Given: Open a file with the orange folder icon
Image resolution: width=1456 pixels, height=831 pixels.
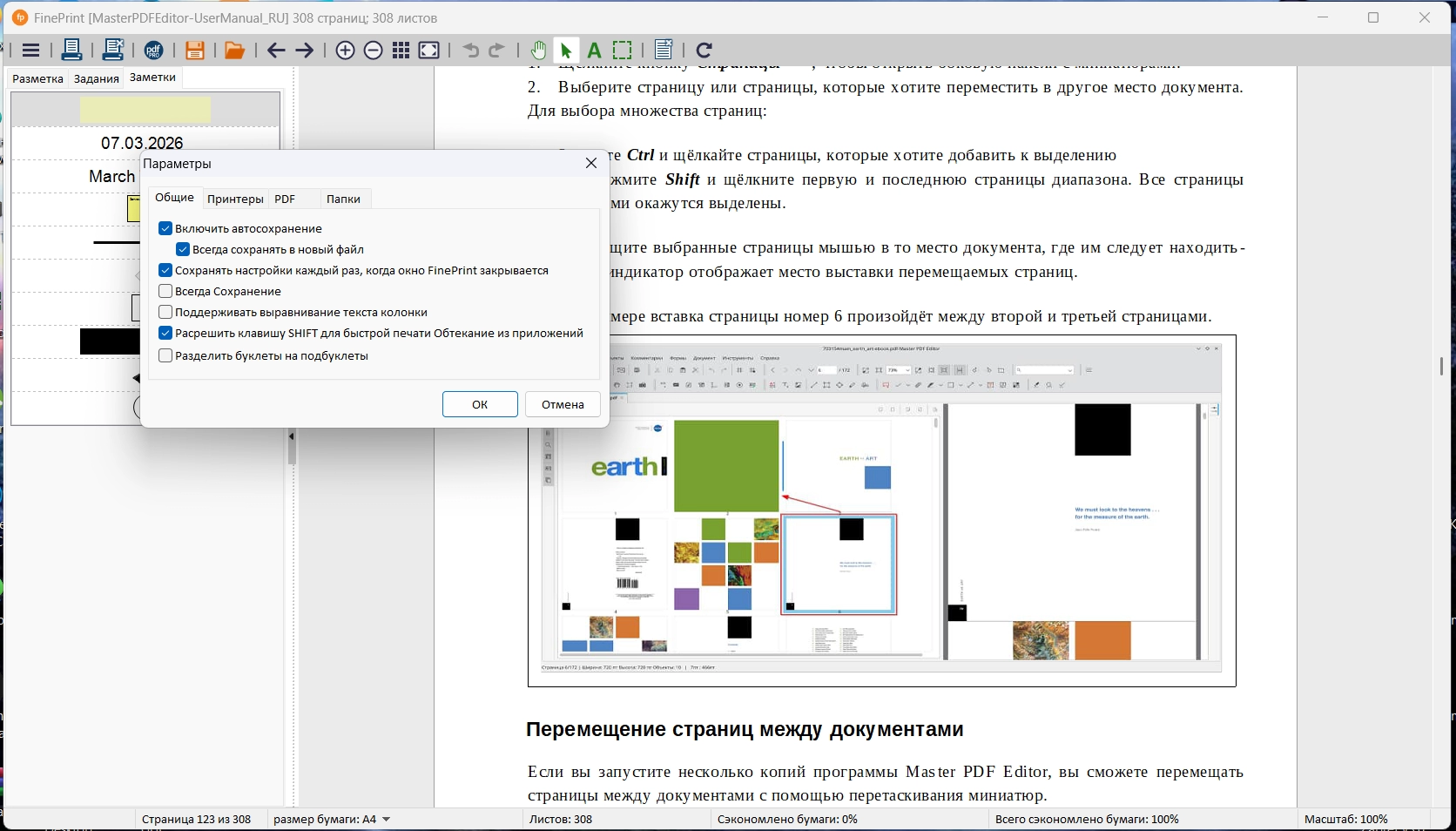Looking at the screenshot, I should click(x=234, y=51).
